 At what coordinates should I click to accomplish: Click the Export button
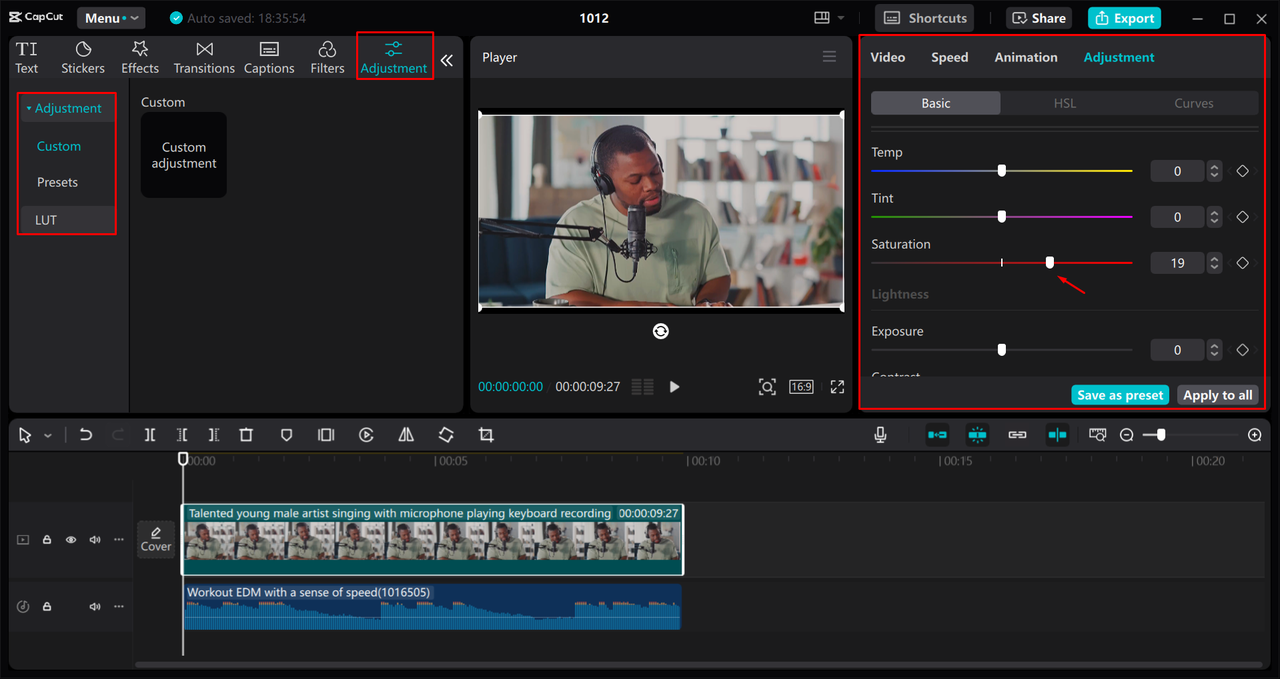coord(1124,18)
